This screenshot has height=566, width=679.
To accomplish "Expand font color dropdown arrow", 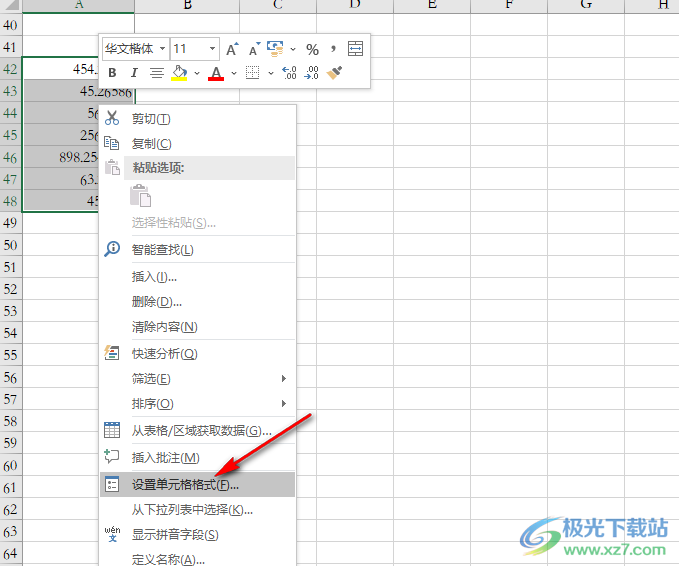I will click(234, 73).
